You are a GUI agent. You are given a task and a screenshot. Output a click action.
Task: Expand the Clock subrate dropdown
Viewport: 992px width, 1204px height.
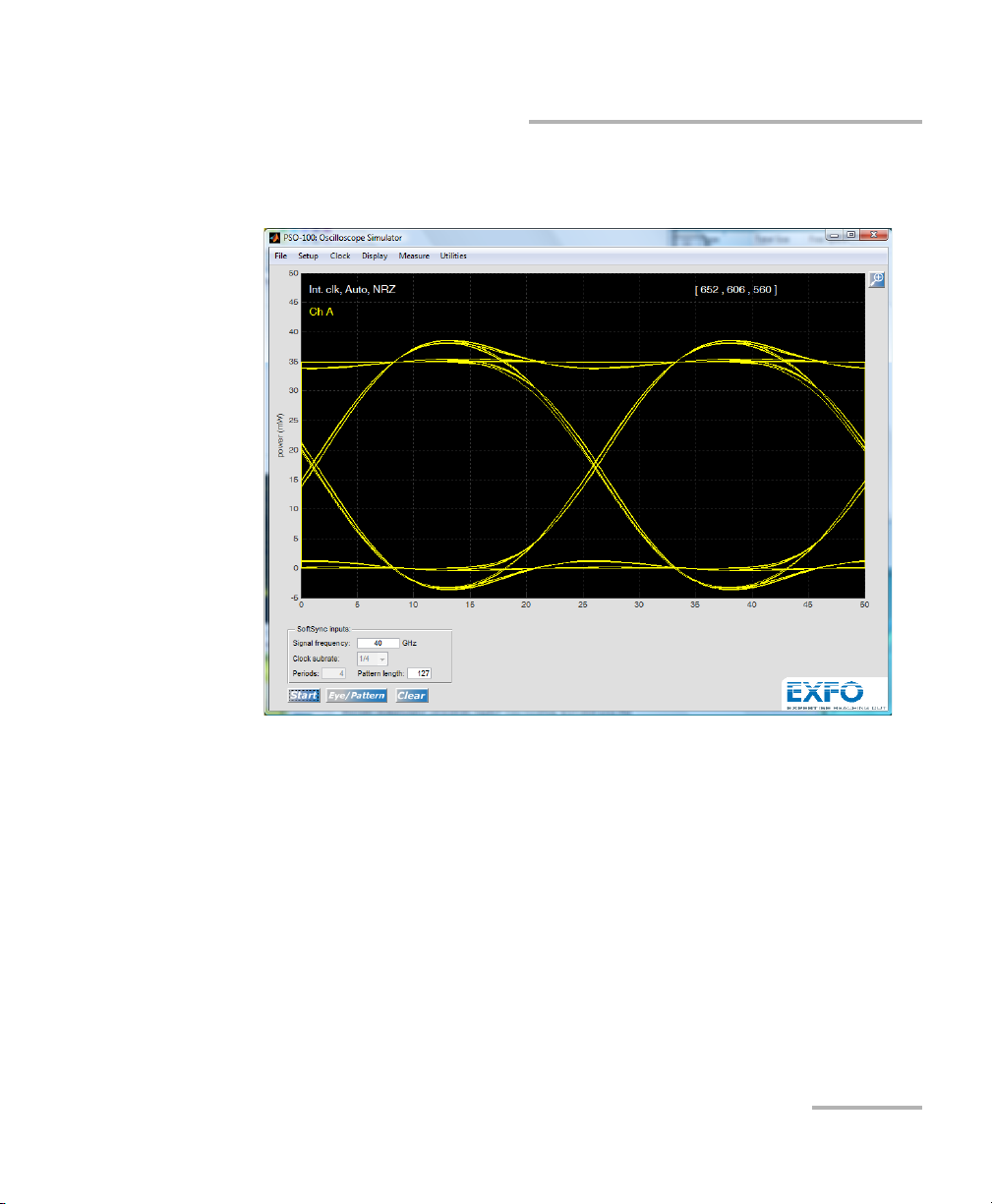point(373,659)
